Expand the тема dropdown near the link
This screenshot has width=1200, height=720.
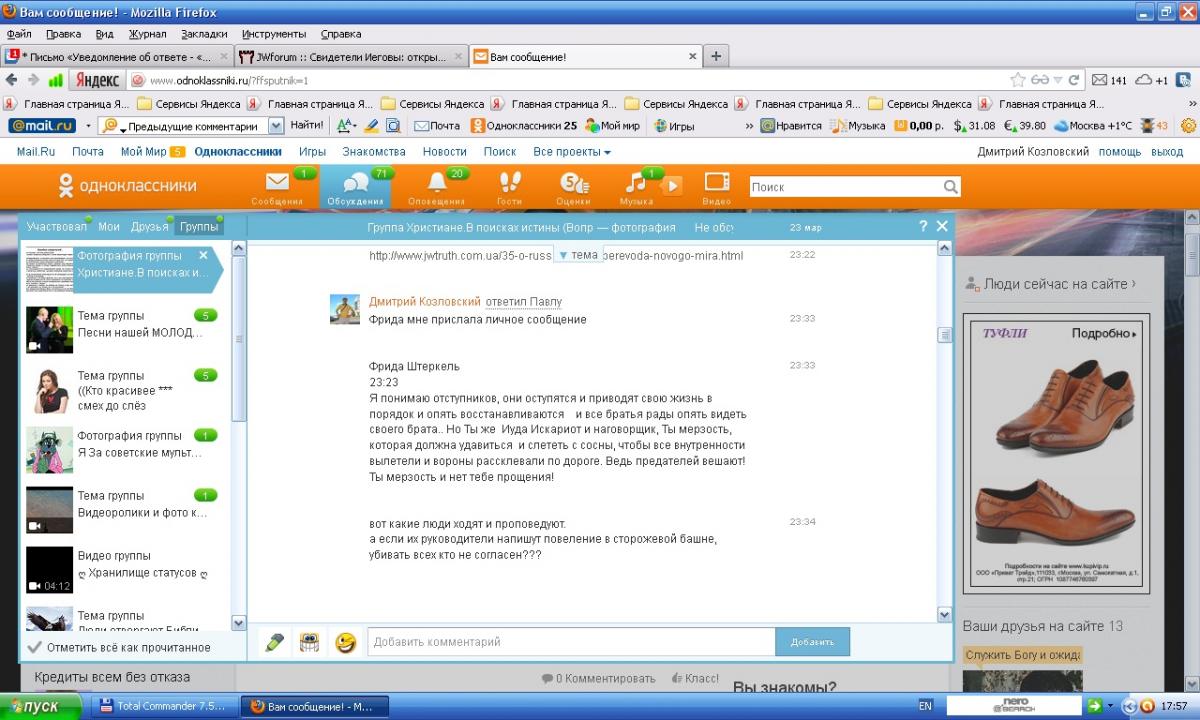click(x=577, y=255)
